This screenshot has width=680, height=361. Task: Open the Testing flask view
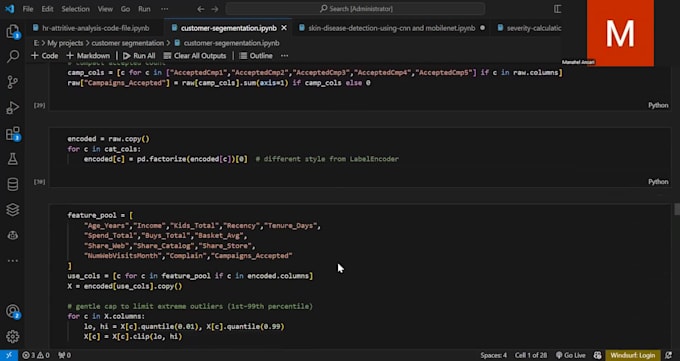(13, 159)
